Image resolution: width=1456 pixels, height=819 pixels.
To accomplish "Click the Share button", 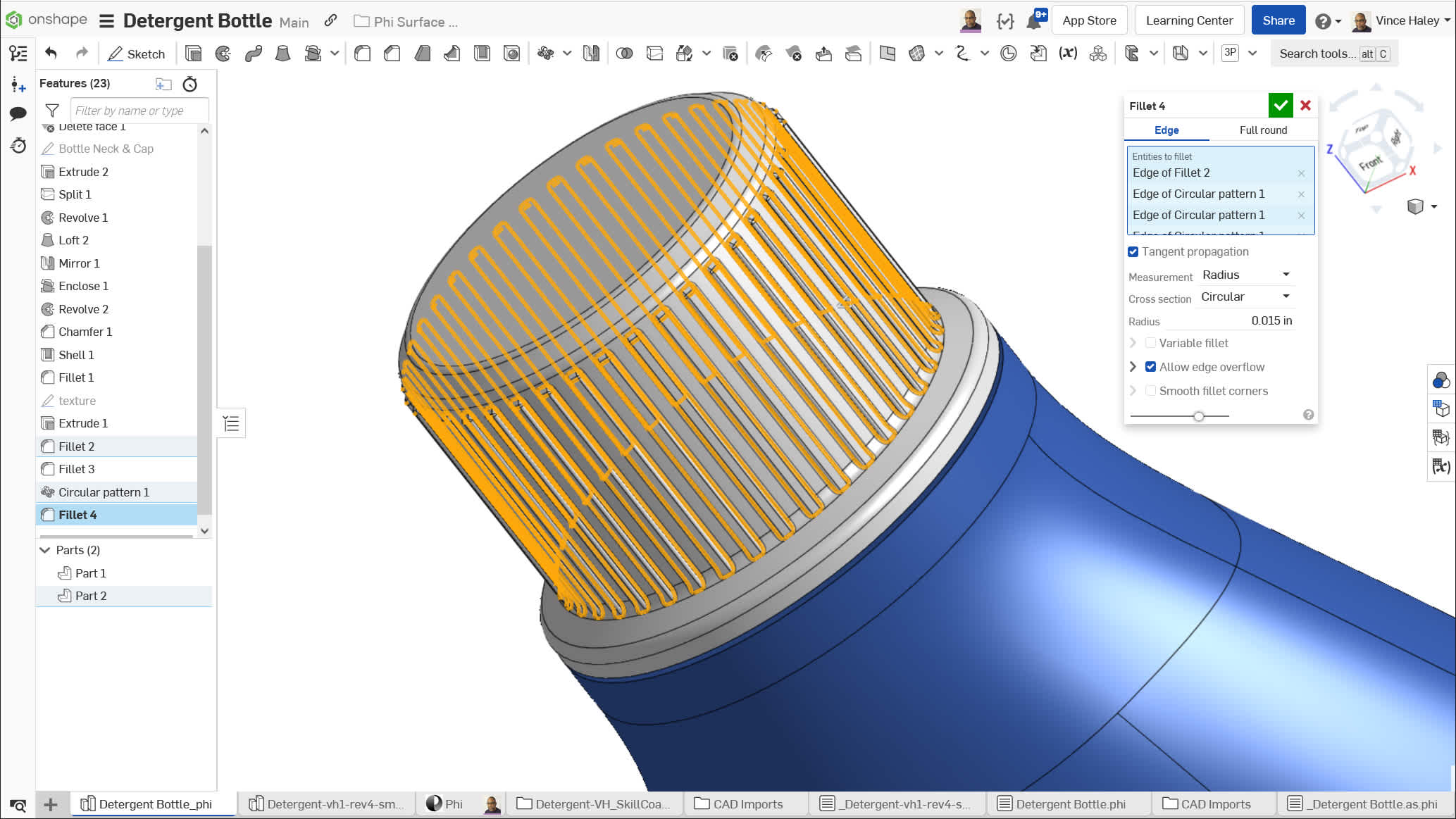I will [1278, 20].
